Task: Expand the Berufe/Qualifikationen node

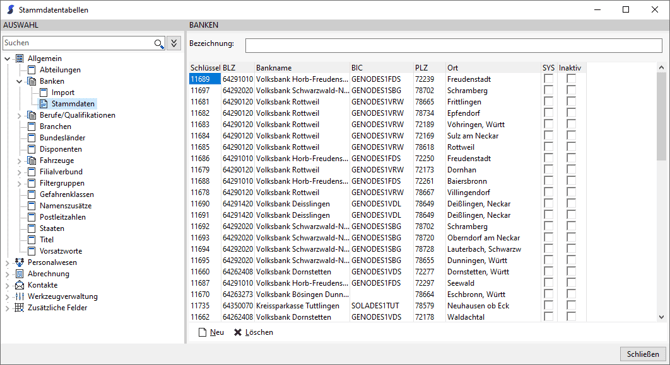Action: coord(19,115)
